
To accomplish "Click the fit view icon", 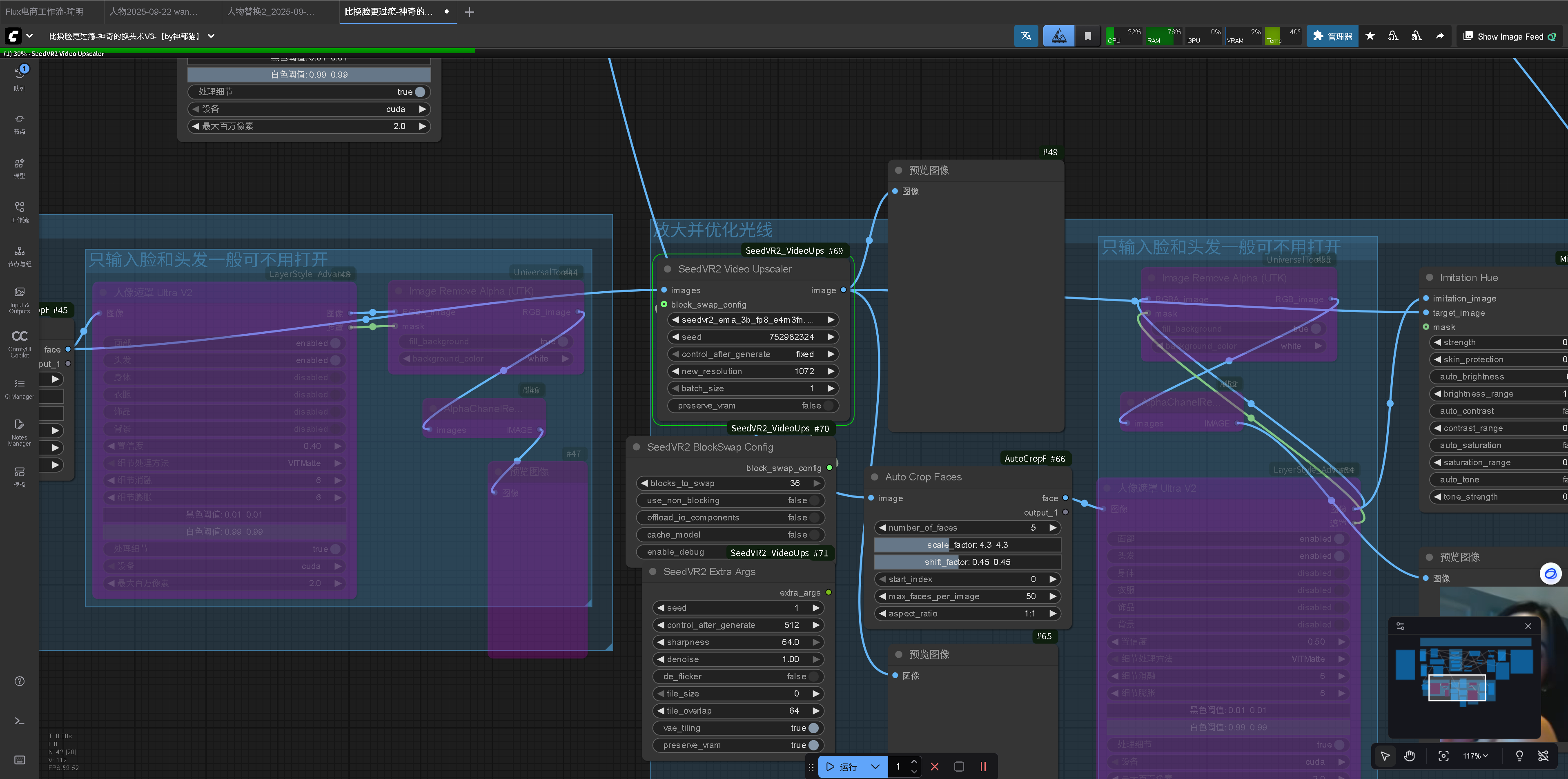I will 1443,756.
